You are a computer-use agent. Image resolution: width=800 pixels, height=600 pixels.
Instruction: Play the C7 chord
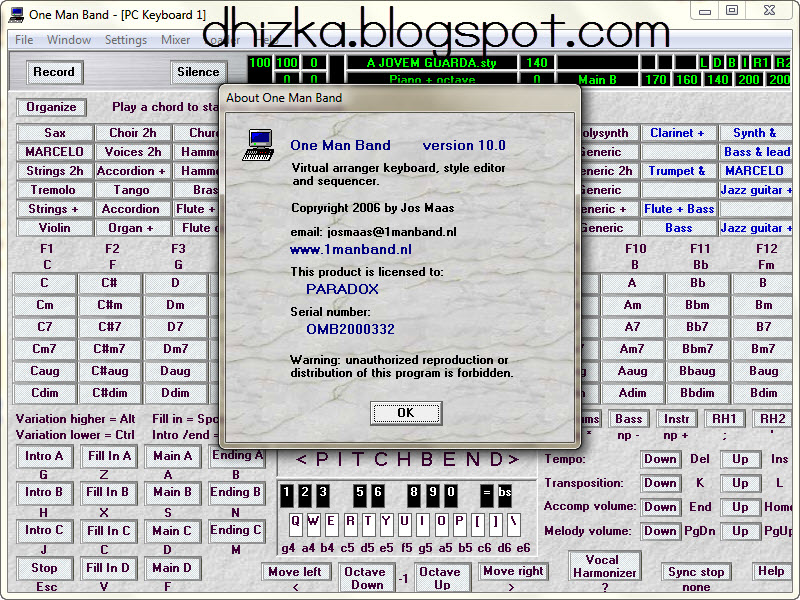(45, 327)
